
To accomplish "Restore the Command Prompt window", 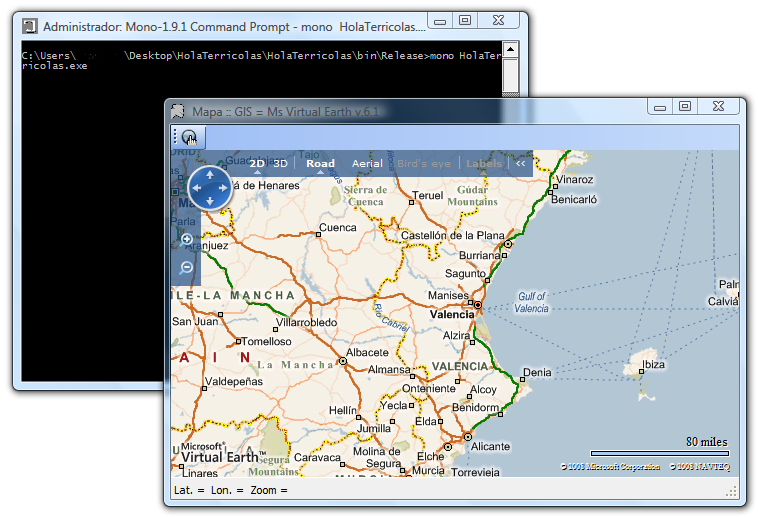I will [x=465, y=20].
